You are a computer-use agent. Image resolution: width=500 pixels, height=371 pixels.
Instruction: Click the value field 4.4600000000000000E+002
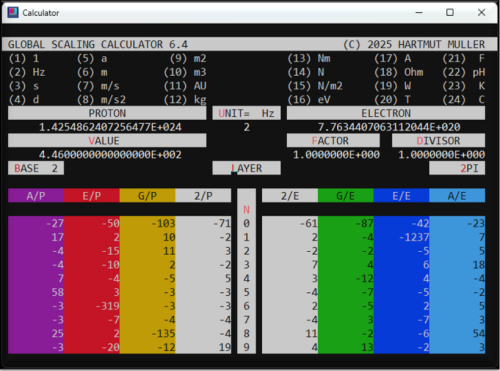point(110,155)
